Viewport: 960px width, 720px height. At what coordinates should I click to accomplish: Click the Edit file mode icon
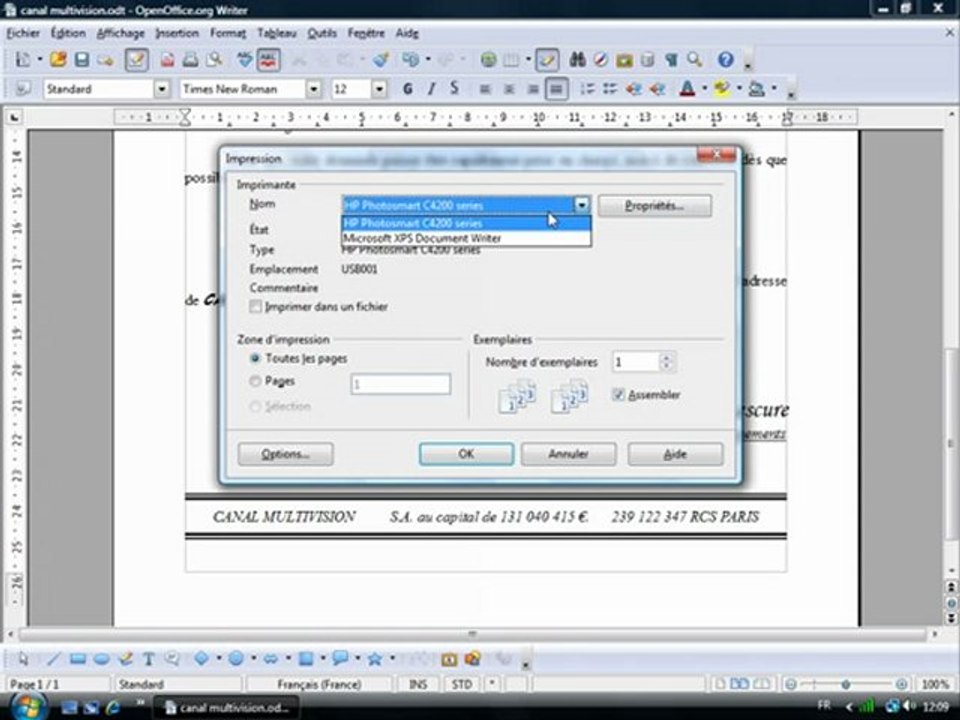click(x=137, y=59)
